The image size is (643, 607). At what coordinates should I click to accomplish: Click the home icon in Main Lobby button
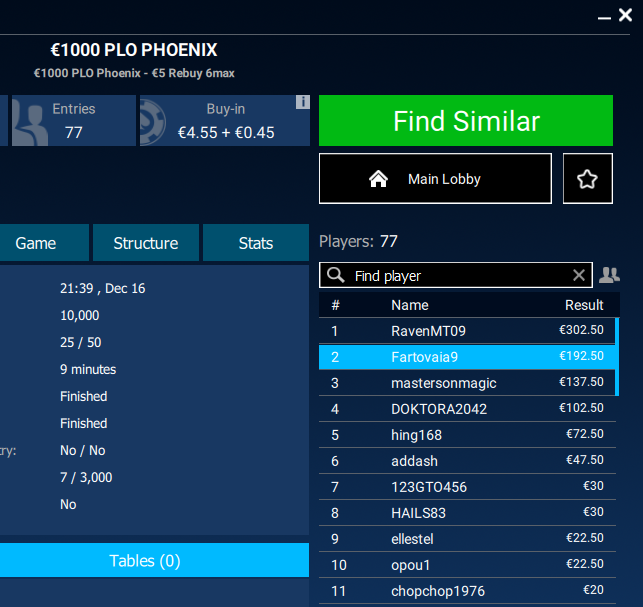coord(378,179)
